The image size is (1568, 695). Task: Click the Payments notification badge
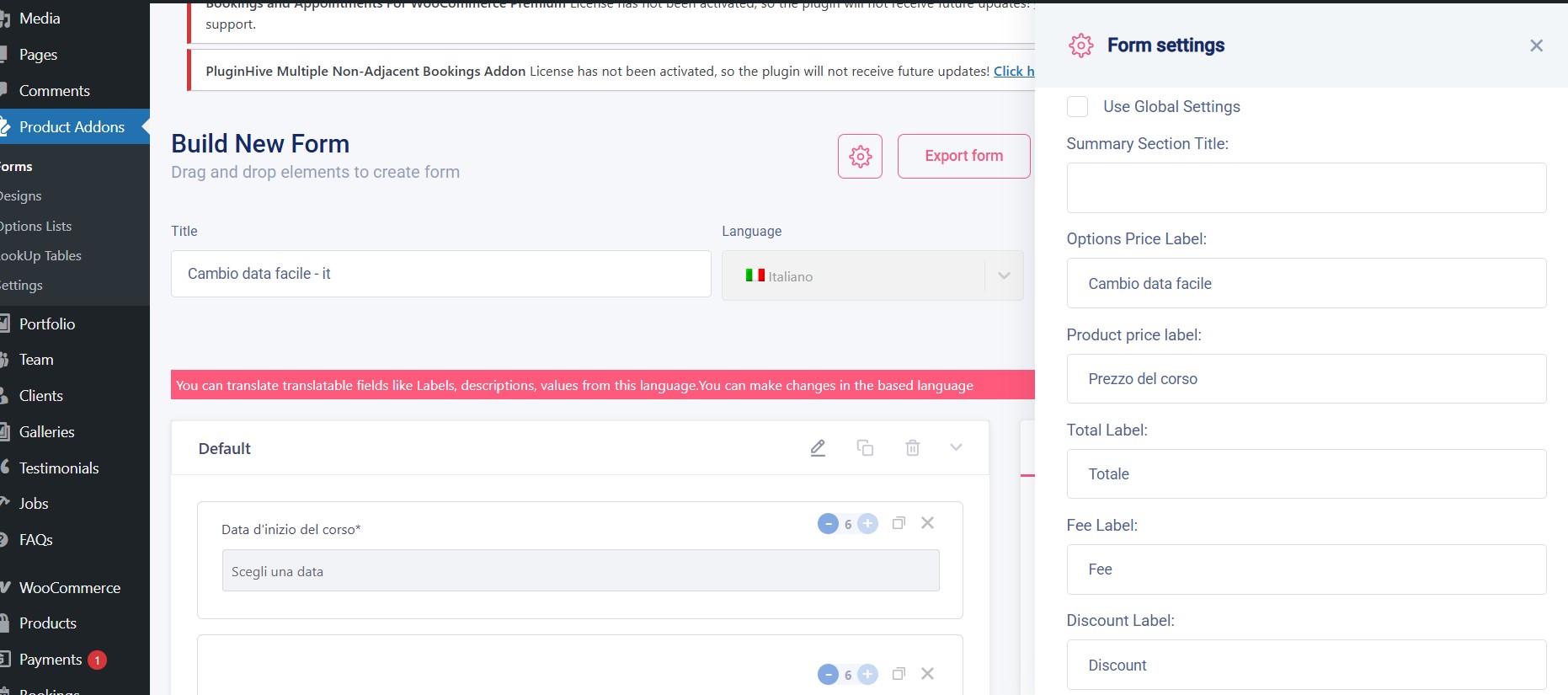pos(97,660)
